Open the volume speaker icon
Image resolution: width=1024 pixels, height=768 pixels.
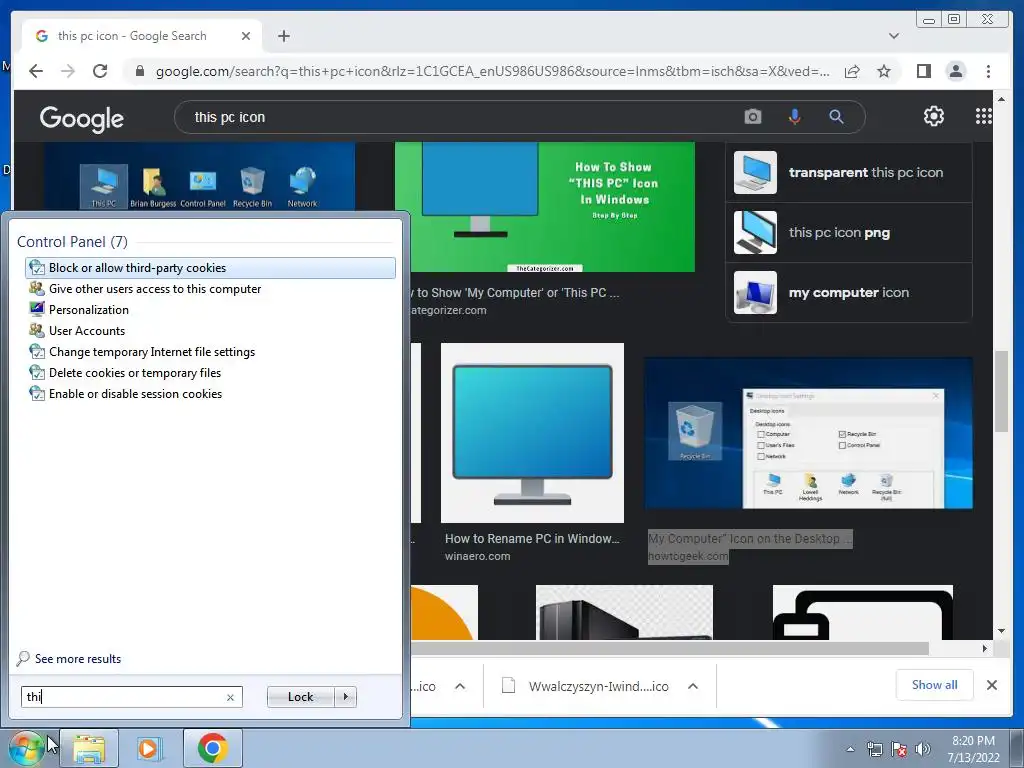(x=923, y=750)
